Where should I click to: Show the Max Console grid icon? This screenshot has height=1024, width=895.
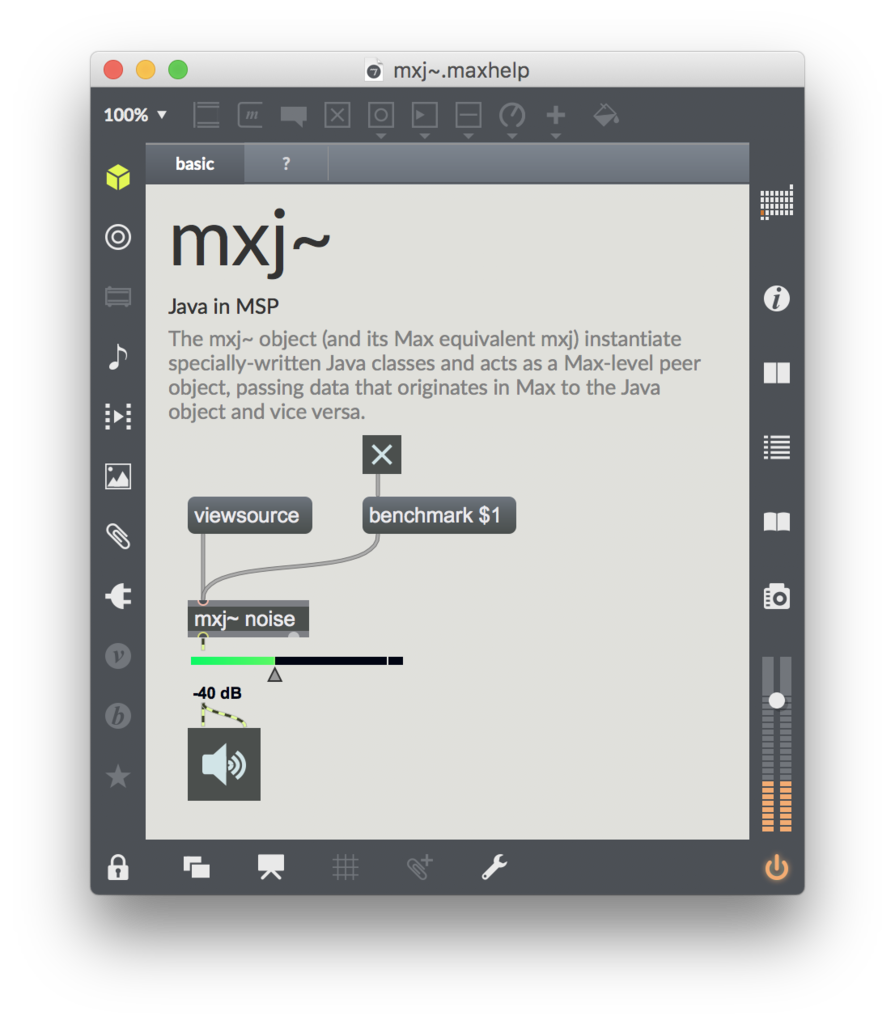coord(777,202)
